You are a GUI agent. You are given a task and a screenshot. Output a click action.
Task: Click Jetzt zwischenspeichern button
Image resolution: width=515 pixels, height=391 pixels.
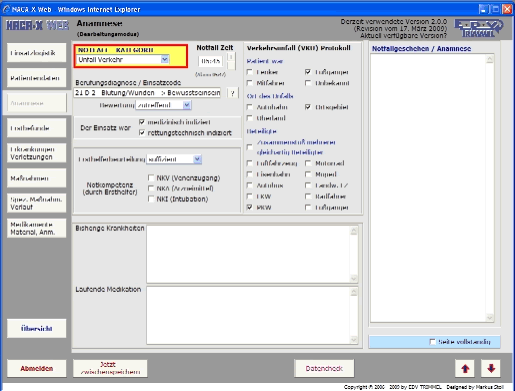[110, 368]
